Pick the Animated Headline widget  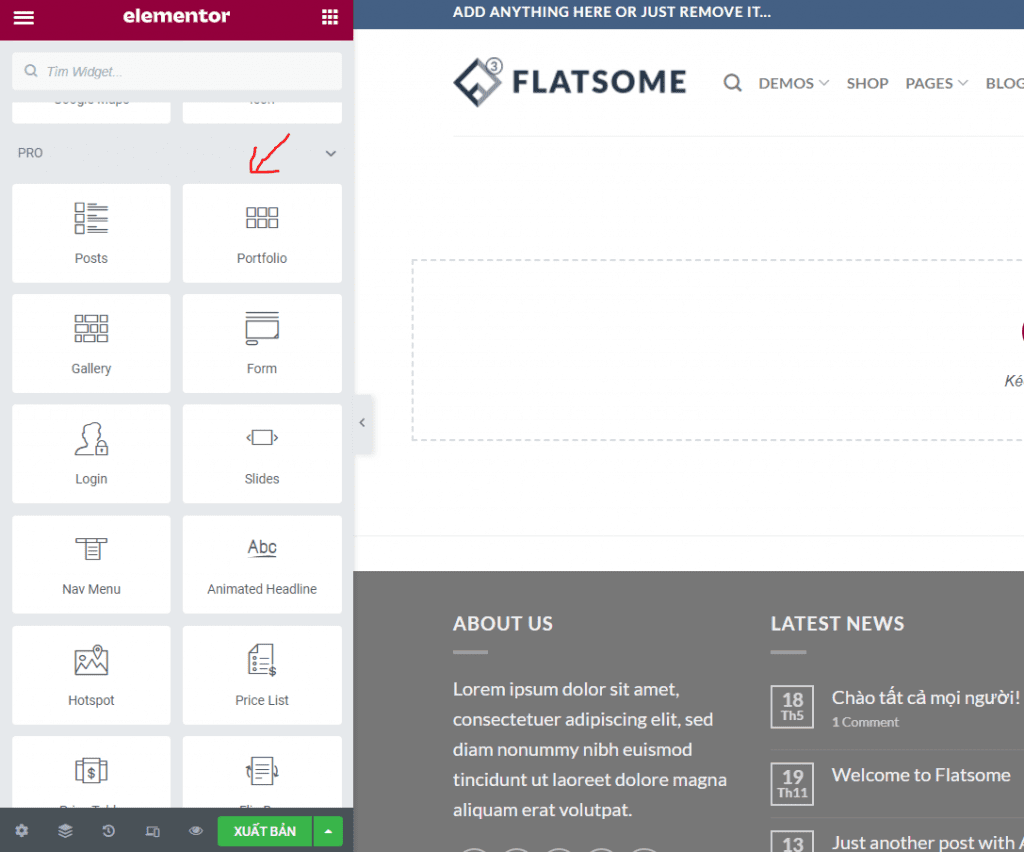(x=262, y=565)
